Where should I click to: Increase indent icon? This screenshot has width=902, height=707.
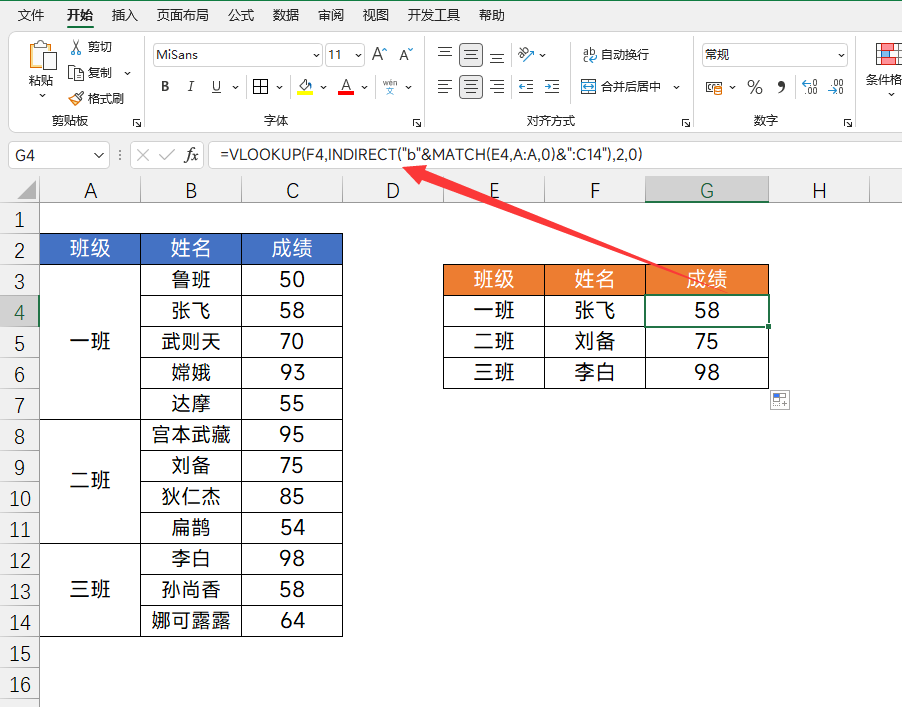[552, 87]
